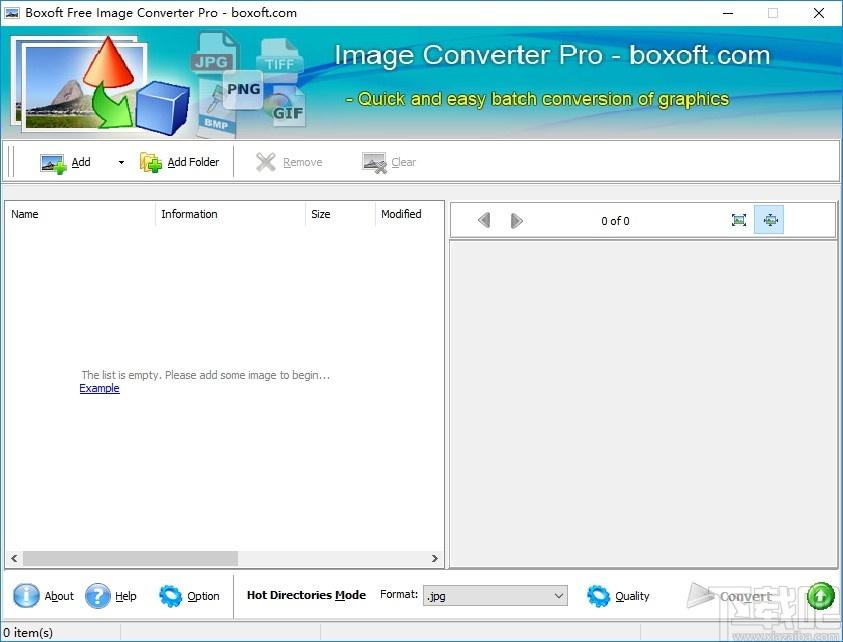Click the Remove toolbar icon
Image resolution: width=843 pixels, height=642 pixels.
(x=266, y=162)
